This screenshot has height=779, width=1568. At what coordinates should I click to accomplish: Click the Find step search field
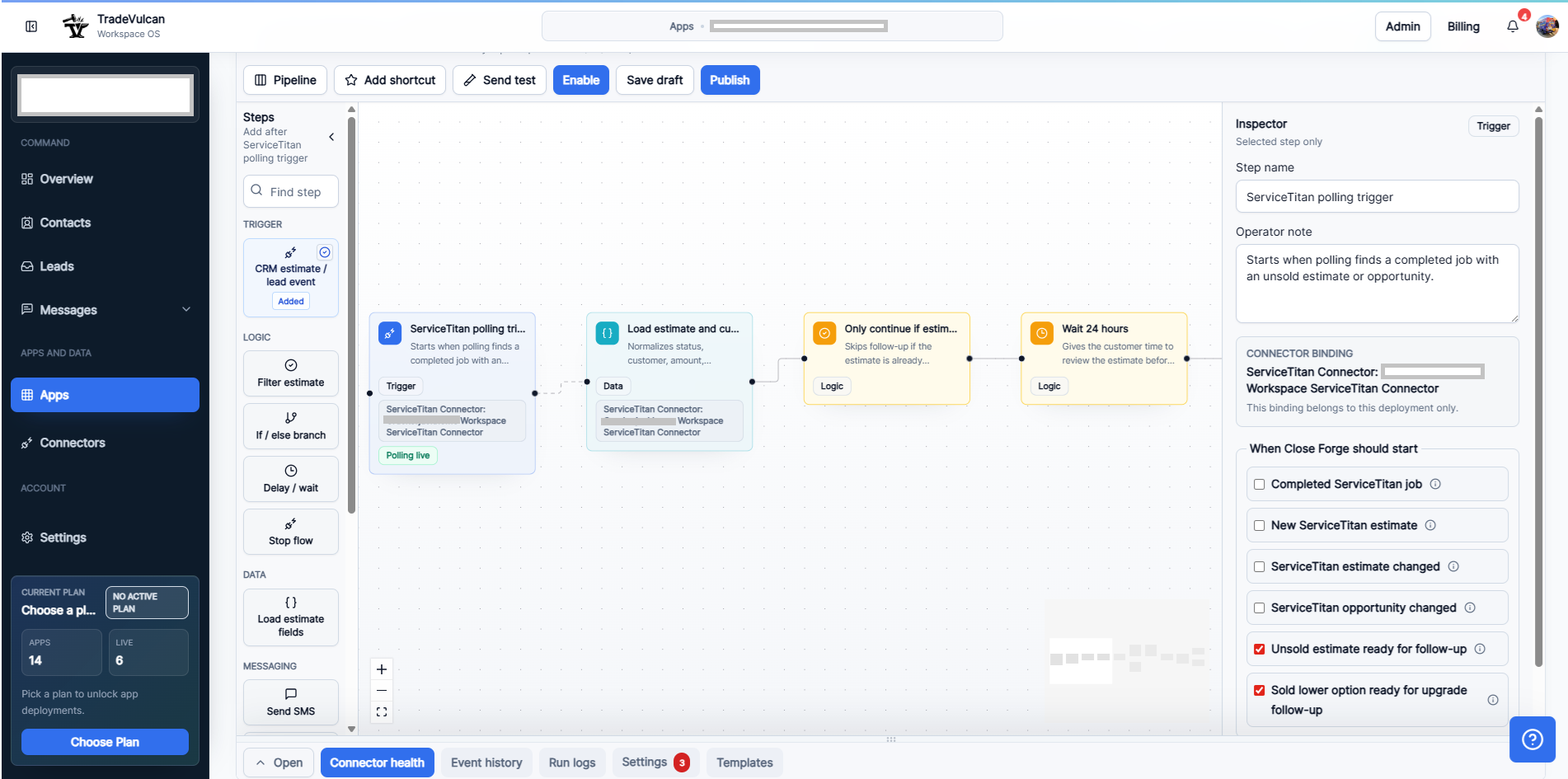(x=291, y=191)
